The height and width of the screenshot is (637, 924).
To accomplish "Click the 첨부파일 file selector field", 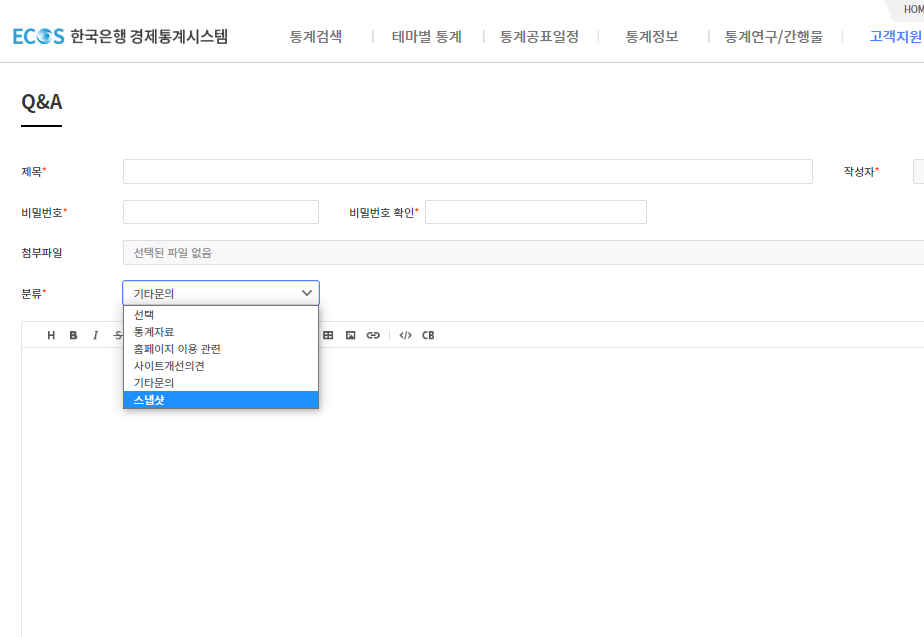I will [523, 253].
